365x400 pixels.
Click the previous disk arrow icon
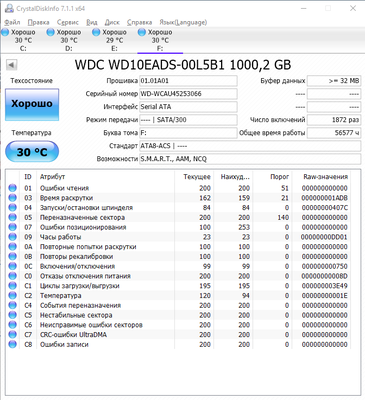[x=12, y=65]
